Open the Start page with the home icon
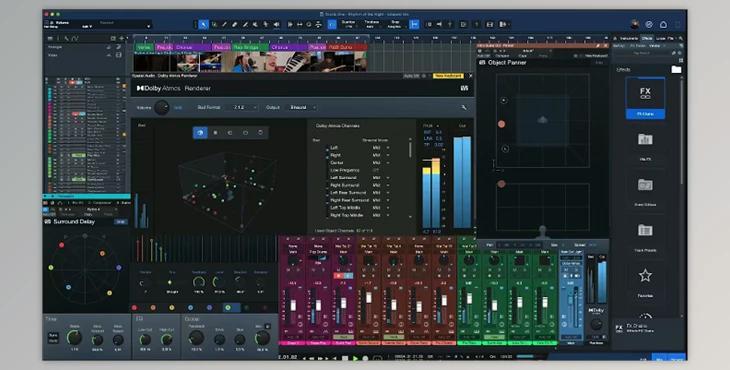The width and height of the screenshot is (730, 370). [x=664, y=24]
